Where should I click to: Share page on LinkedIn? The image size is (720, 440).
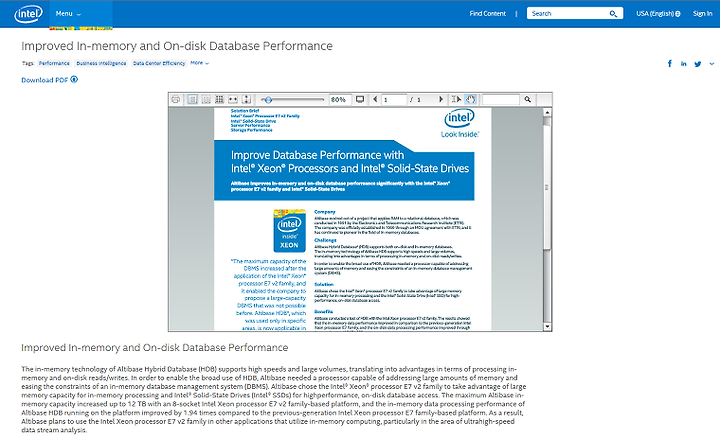tap(683, 64)
